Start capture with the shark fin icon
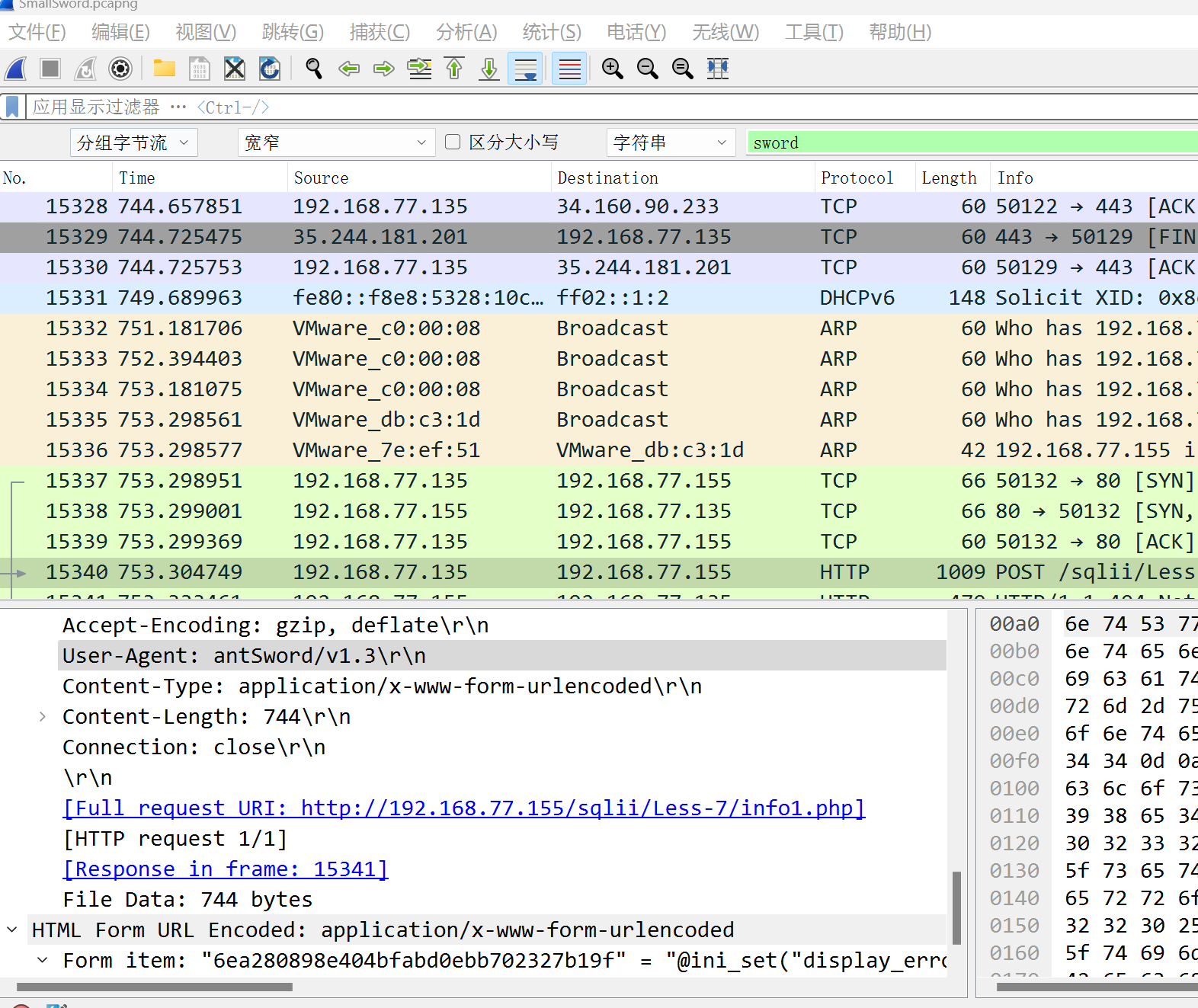This screenshot has width=1198, height=1008. (x=16, y=69)
